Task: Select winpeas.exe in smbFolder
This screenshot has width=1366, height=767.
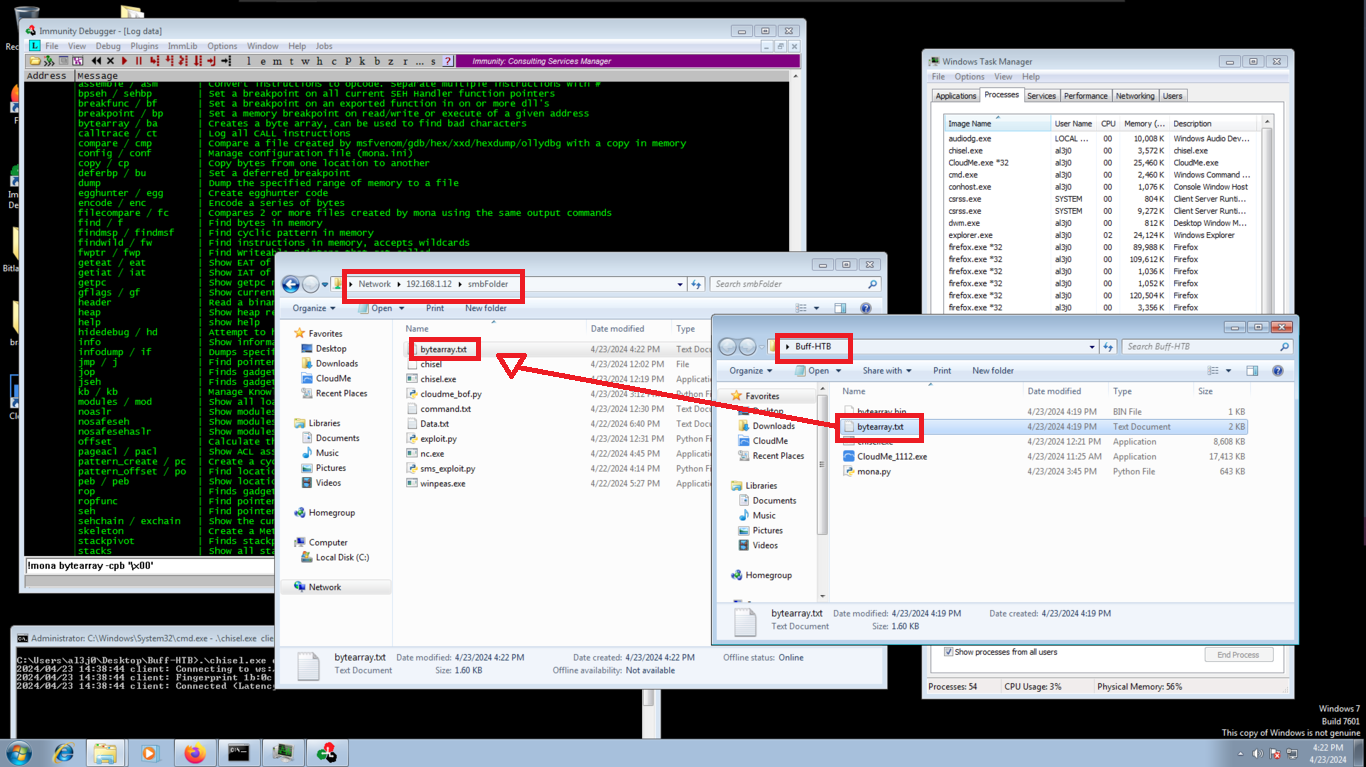Action: coord(442,483)
